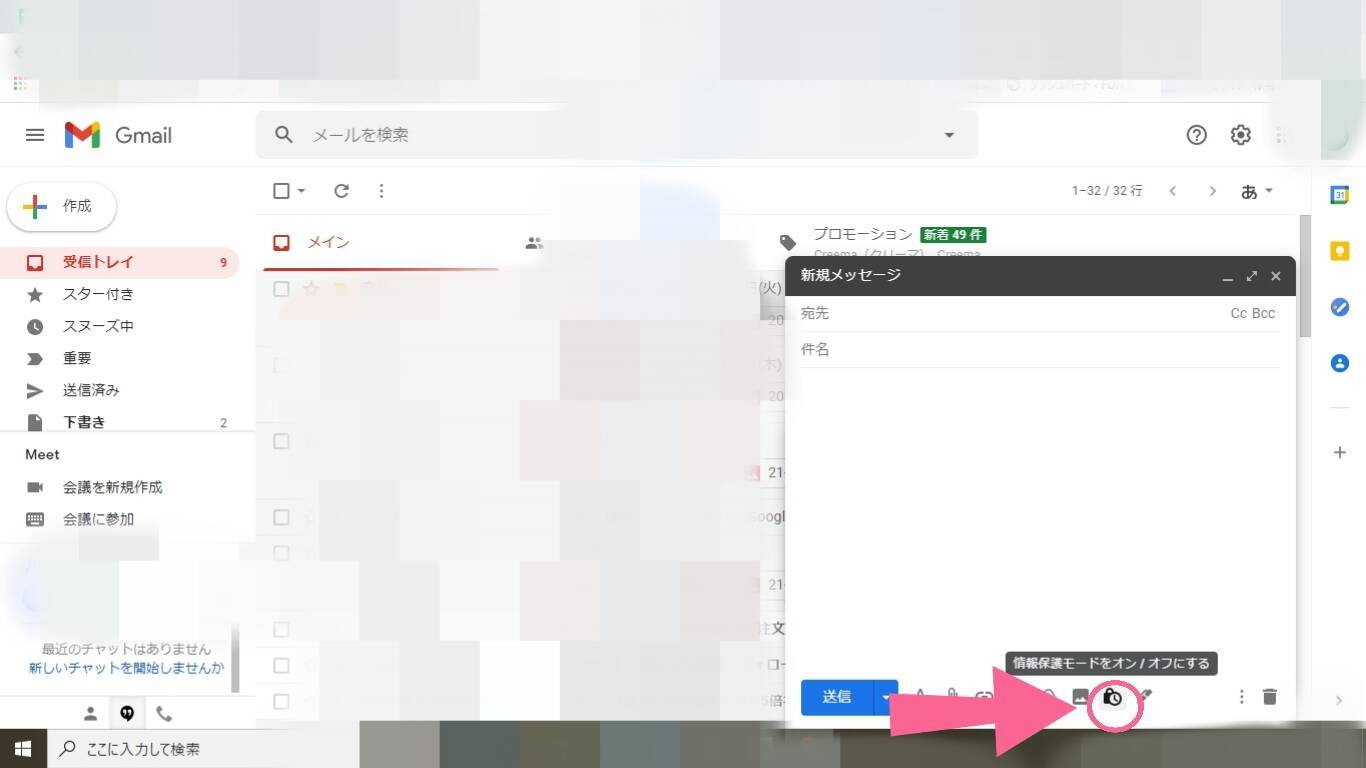The width and height of the screenshot is (1366, 768).
Task: Show Hangouts contacts person icon
Action: tap(90, 714)
